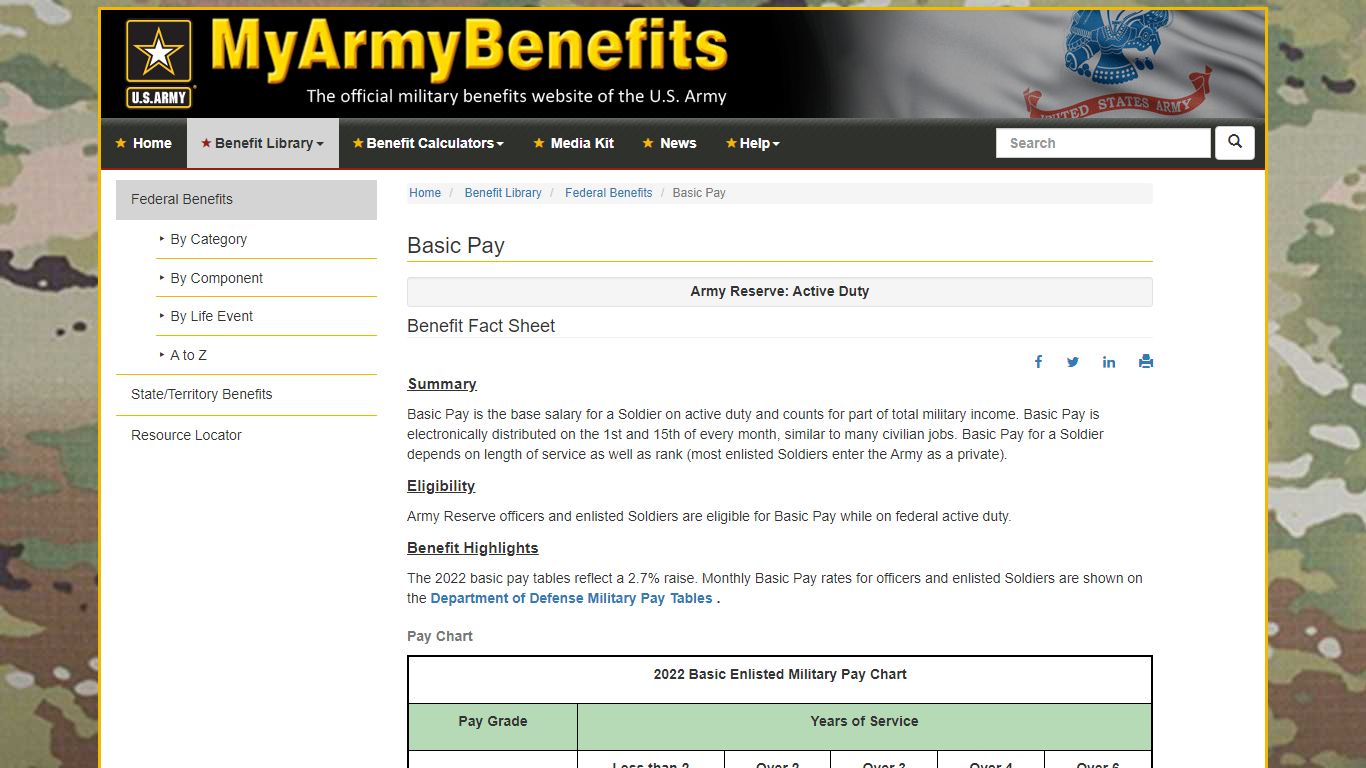The height and width of the screenshot is (768, 1366).
Task: Click the search magnifier button
Action: 1235,143
